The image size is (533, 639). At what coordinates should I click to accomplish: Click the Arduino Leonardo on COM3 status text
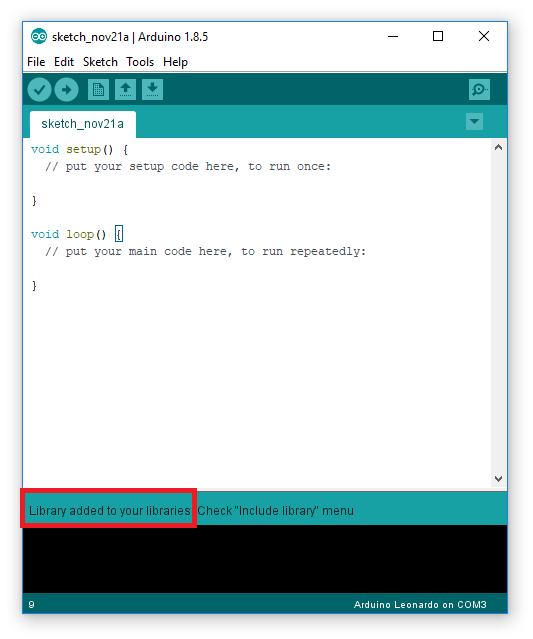[x=420, y=605]
